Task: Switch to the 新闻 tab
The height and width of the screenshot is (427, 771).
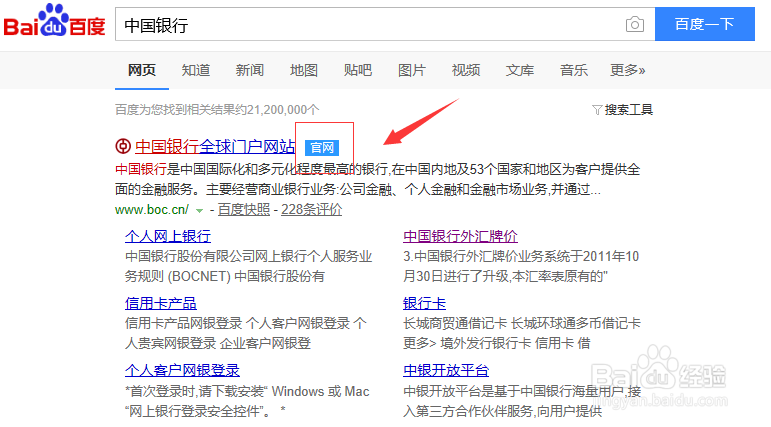Action: point(250,70)
